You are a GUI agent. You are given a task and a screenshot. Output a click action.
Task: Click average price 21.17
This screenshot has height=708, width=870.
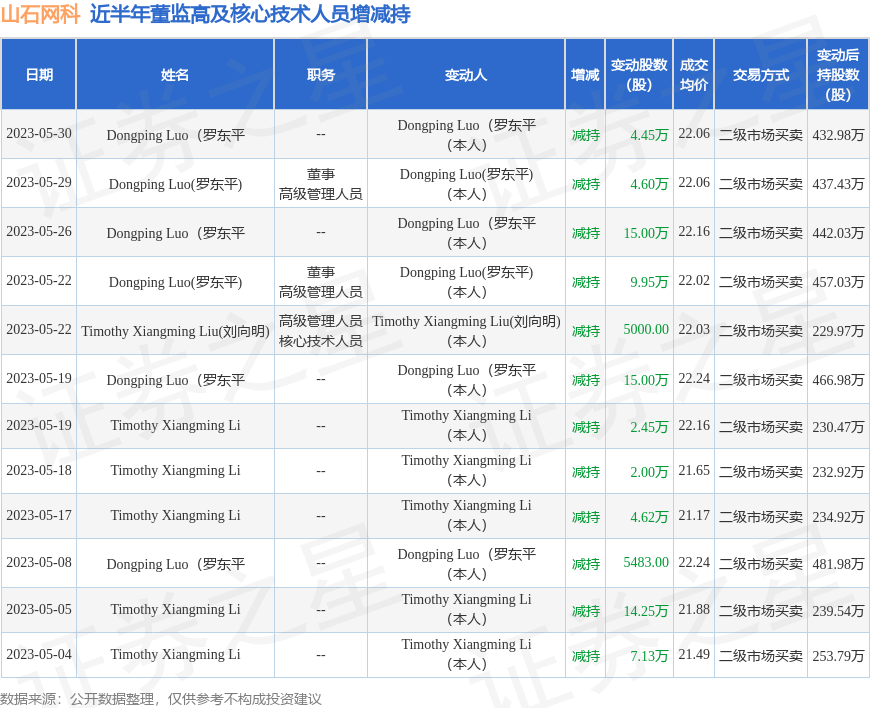click(x=694, y=515)
